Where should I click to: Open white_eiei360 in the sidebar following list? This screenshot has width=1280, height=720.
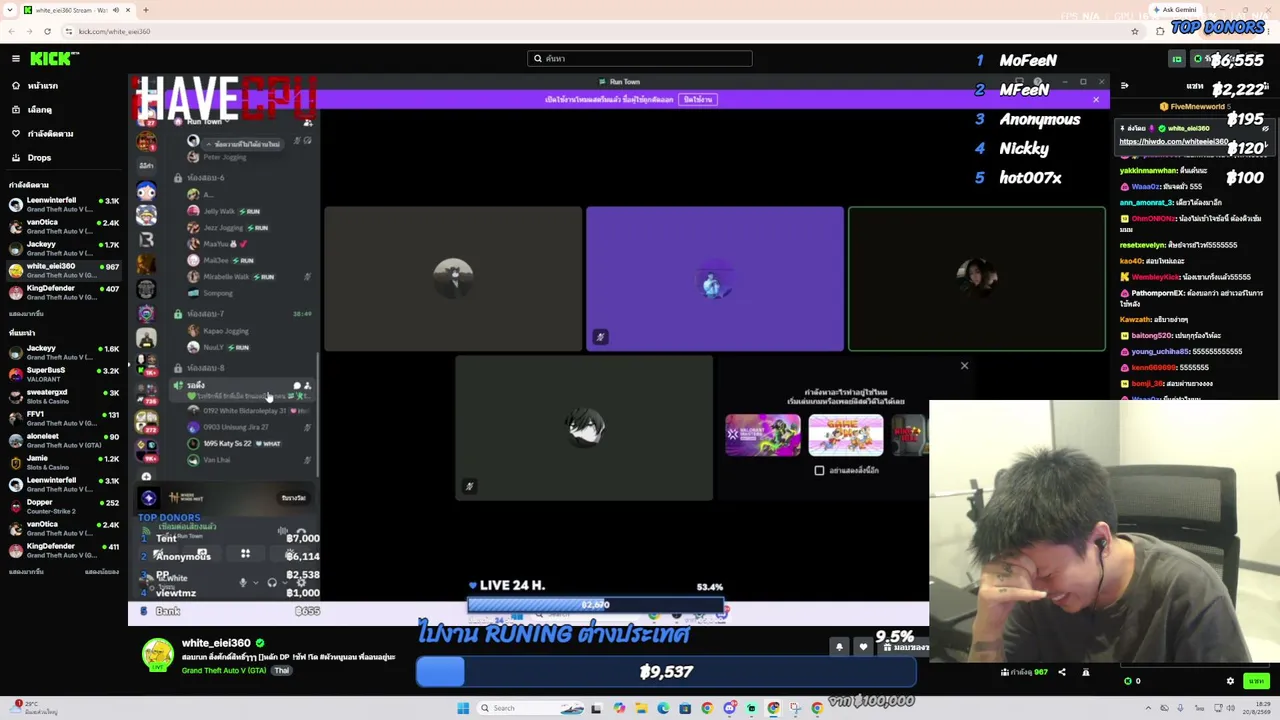coord(64,270)
